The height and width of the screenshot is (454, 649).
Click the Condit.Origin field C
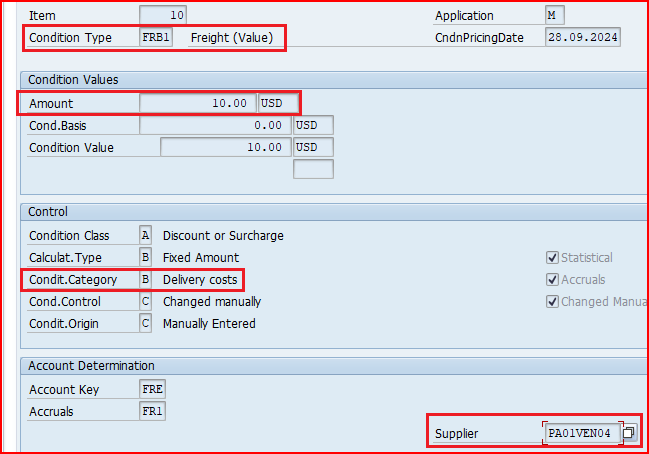point(146,323)
